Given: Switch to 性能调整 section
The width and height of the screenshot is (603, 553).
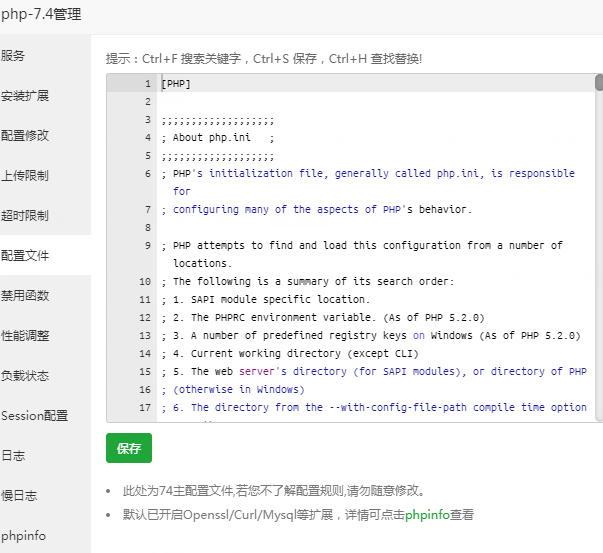Looking at the screenshot, I should pyautogui.click(x=25, y=335).
